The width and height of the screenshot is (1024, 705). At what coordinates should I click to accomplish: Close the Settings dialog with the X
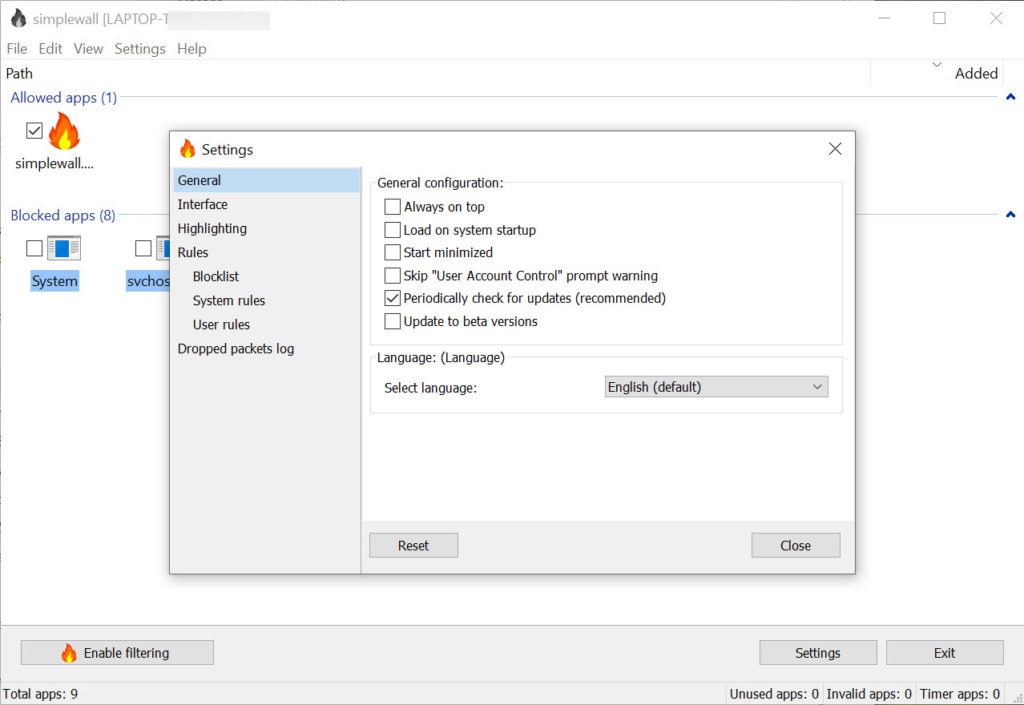[835, 149]
